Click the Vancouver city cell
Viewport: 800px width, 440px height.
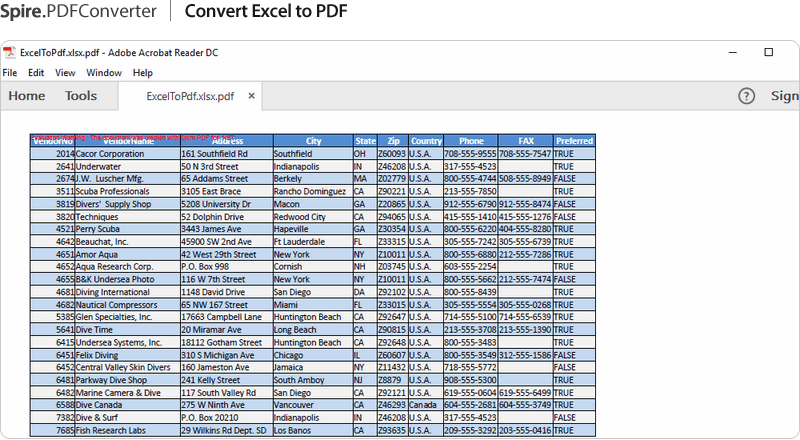313,405
